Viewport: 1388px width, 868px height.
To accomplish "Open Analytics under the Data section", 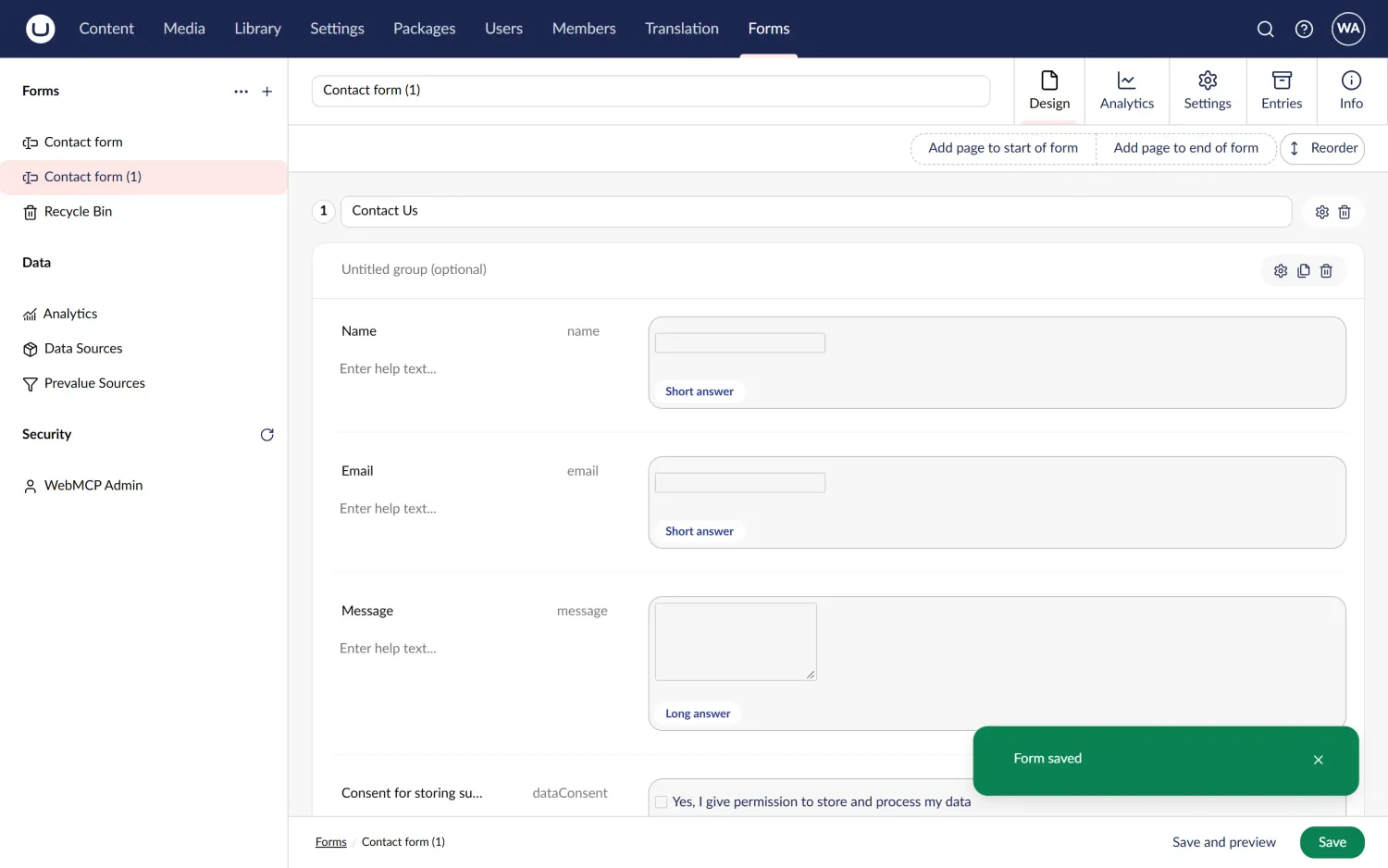I will [143, 314].
